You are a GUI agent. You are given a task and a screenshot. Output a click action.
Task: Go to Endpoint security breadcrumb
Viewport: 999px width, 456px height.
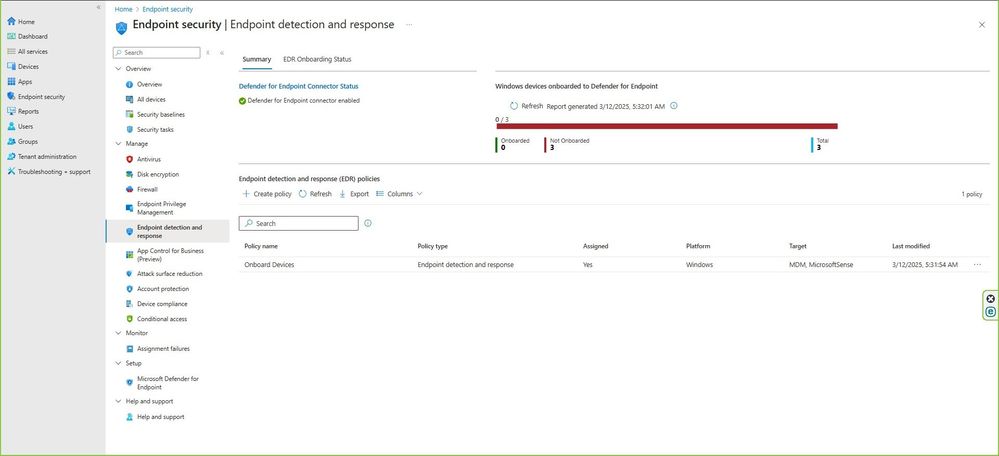(x=168, y=10)
